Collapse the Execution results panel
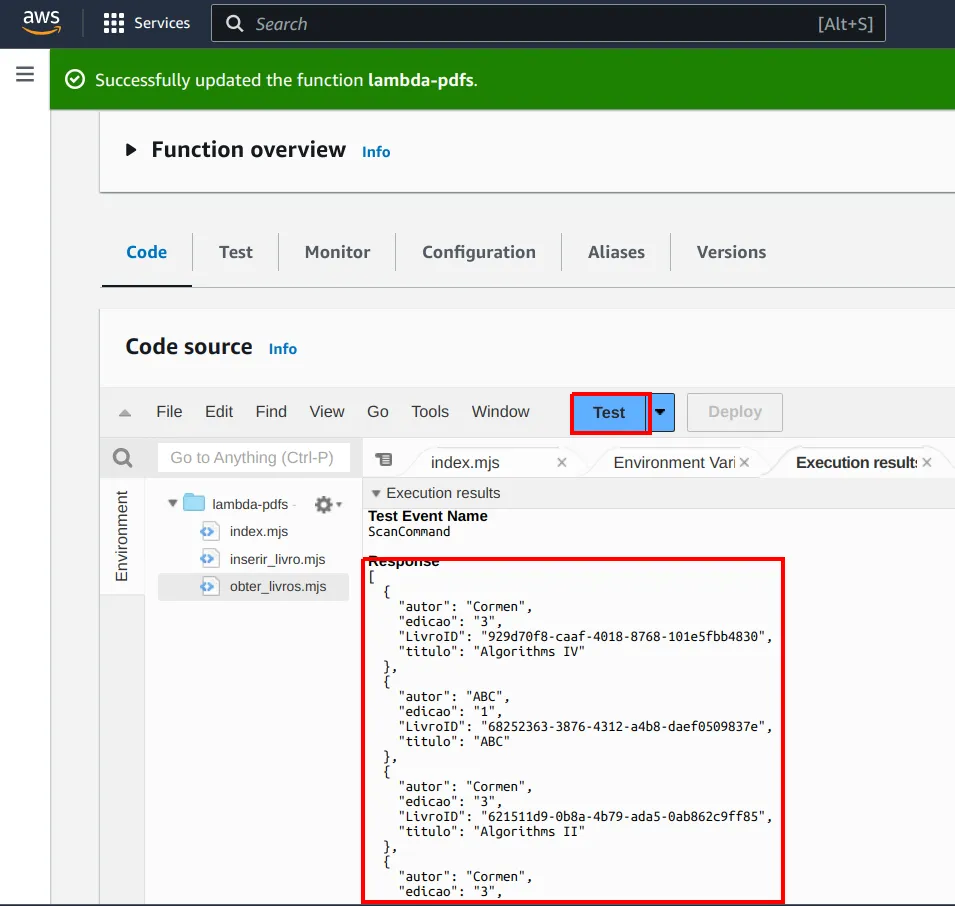The height and width of the screenshot is (906, 955). coord(376,493)
